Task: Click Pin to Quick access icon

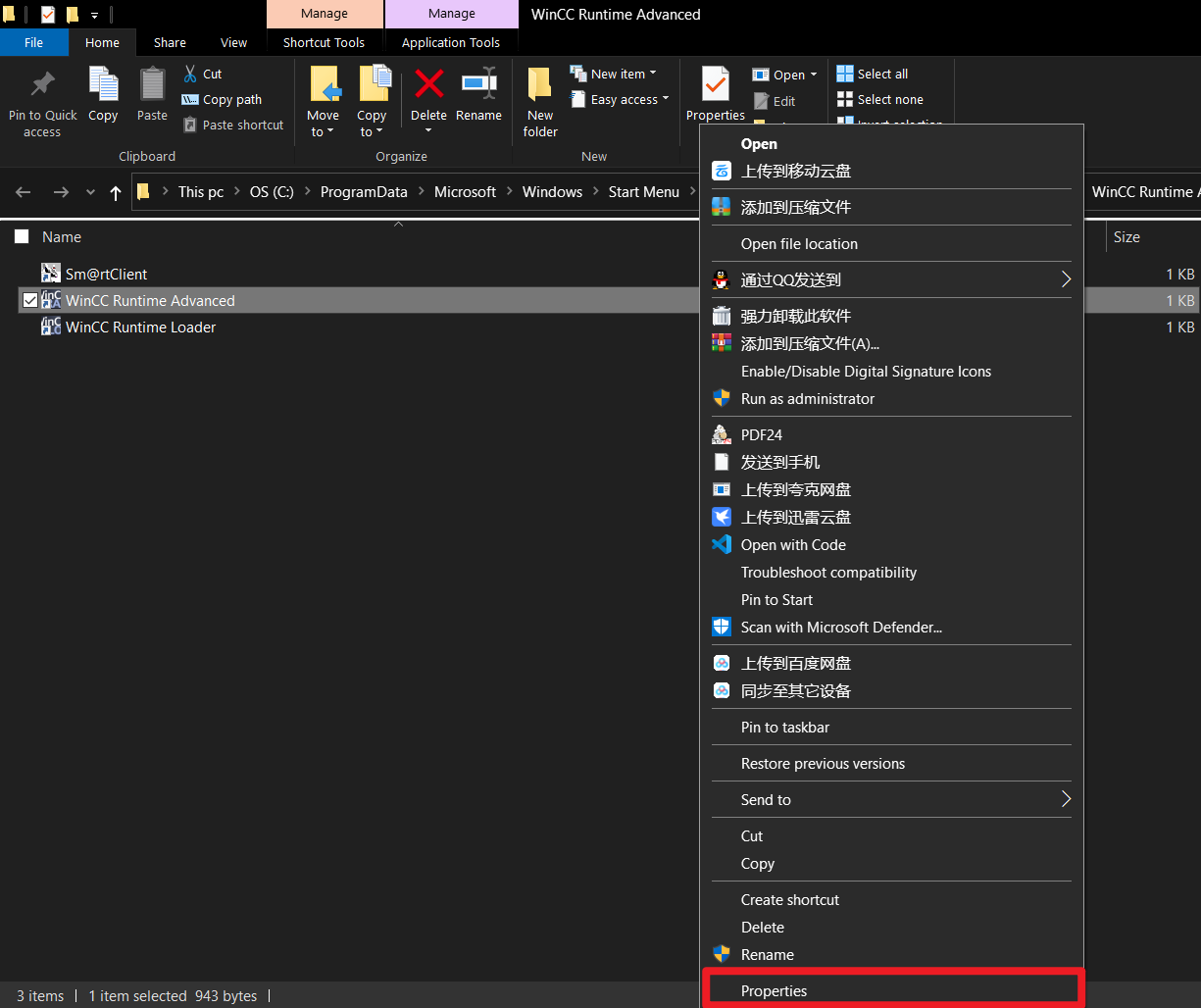Action: point(42,84)
